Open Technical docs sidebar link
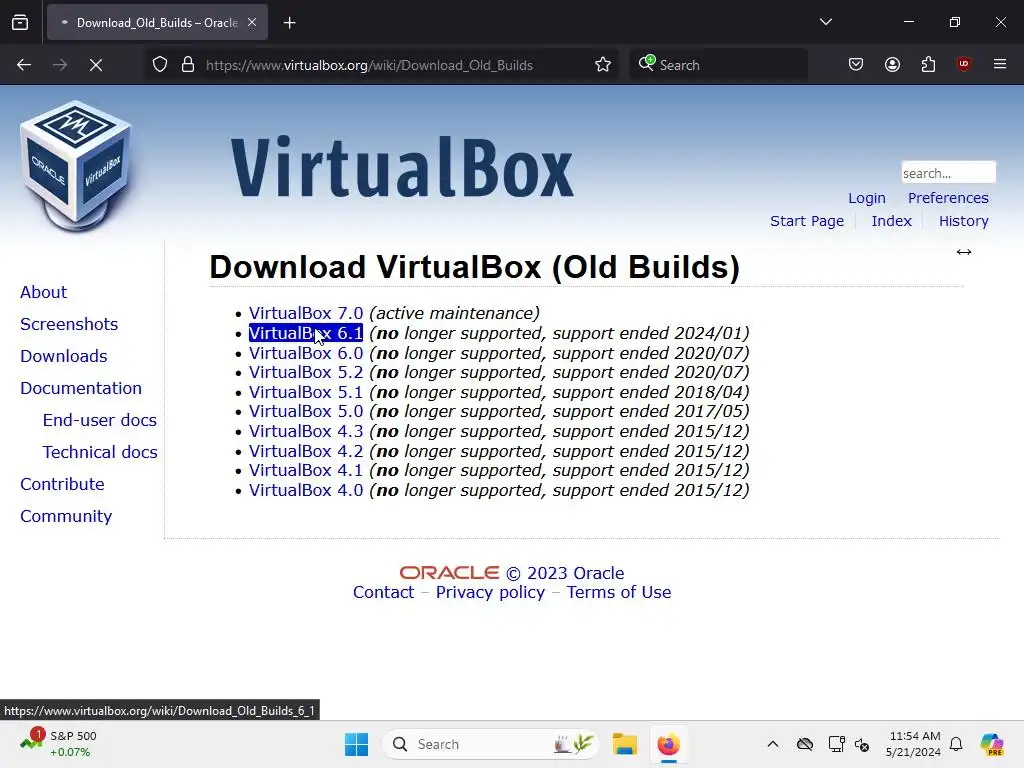The height and width of the screenshot is (768, 1024). [100, 452]
